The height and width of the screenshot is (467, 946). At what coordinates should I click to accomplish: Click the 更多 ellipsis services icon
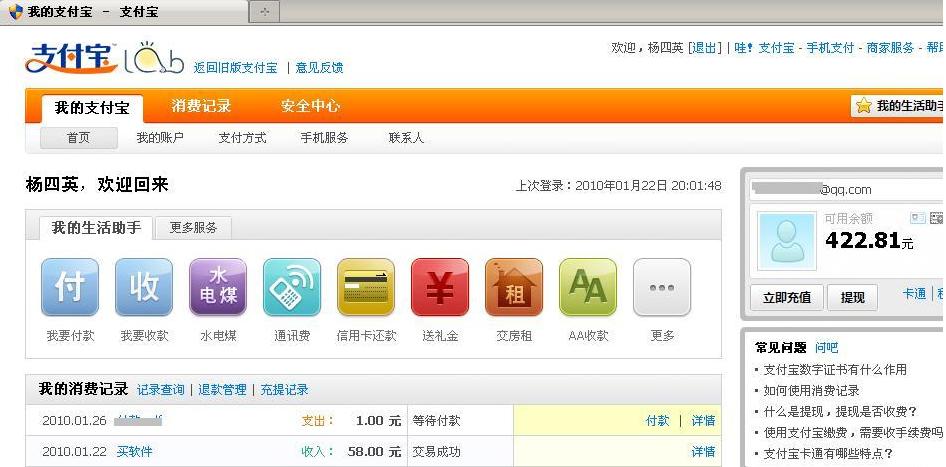tap(662, 287)
